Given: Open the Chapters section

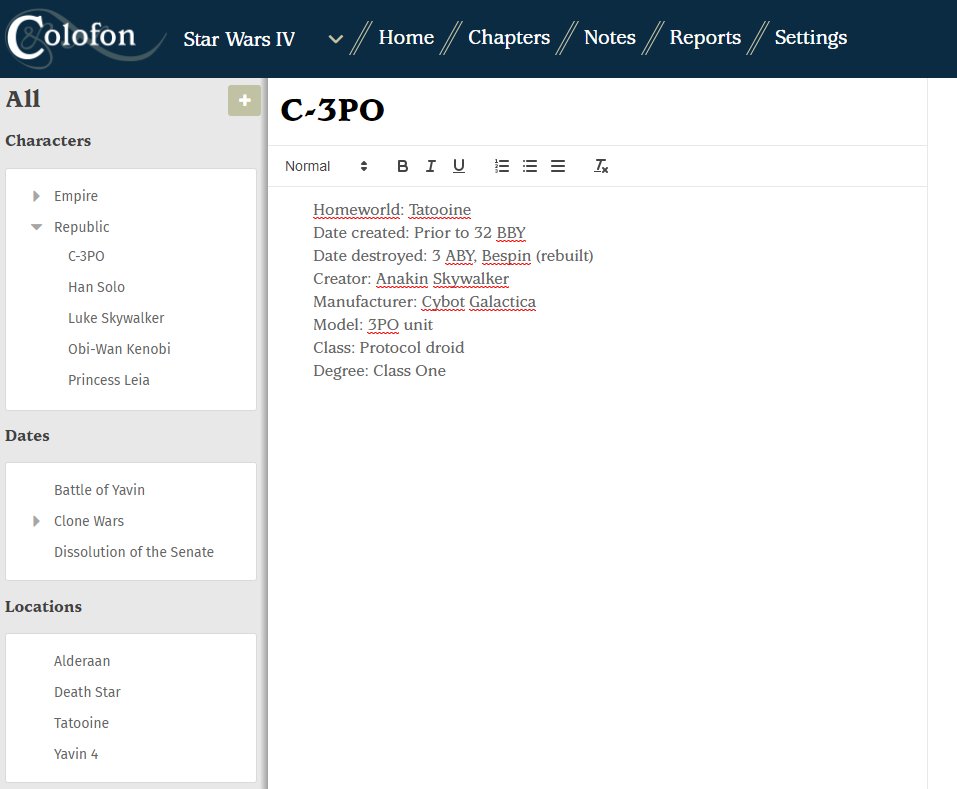Looking at the screenshot, I should pos(509,37).
